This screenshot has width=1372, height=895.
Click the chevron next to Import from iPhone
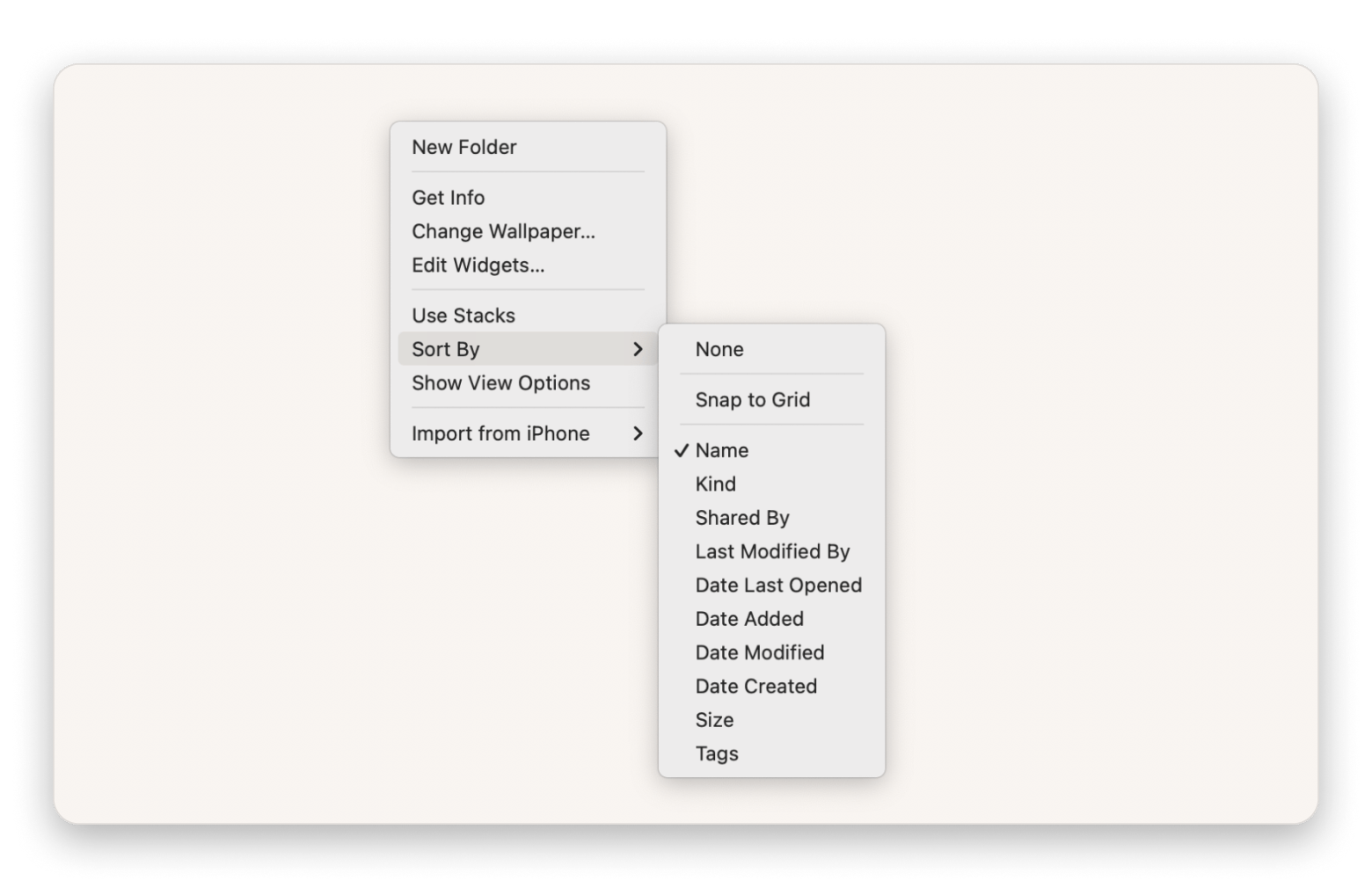(x=639, y=433)
